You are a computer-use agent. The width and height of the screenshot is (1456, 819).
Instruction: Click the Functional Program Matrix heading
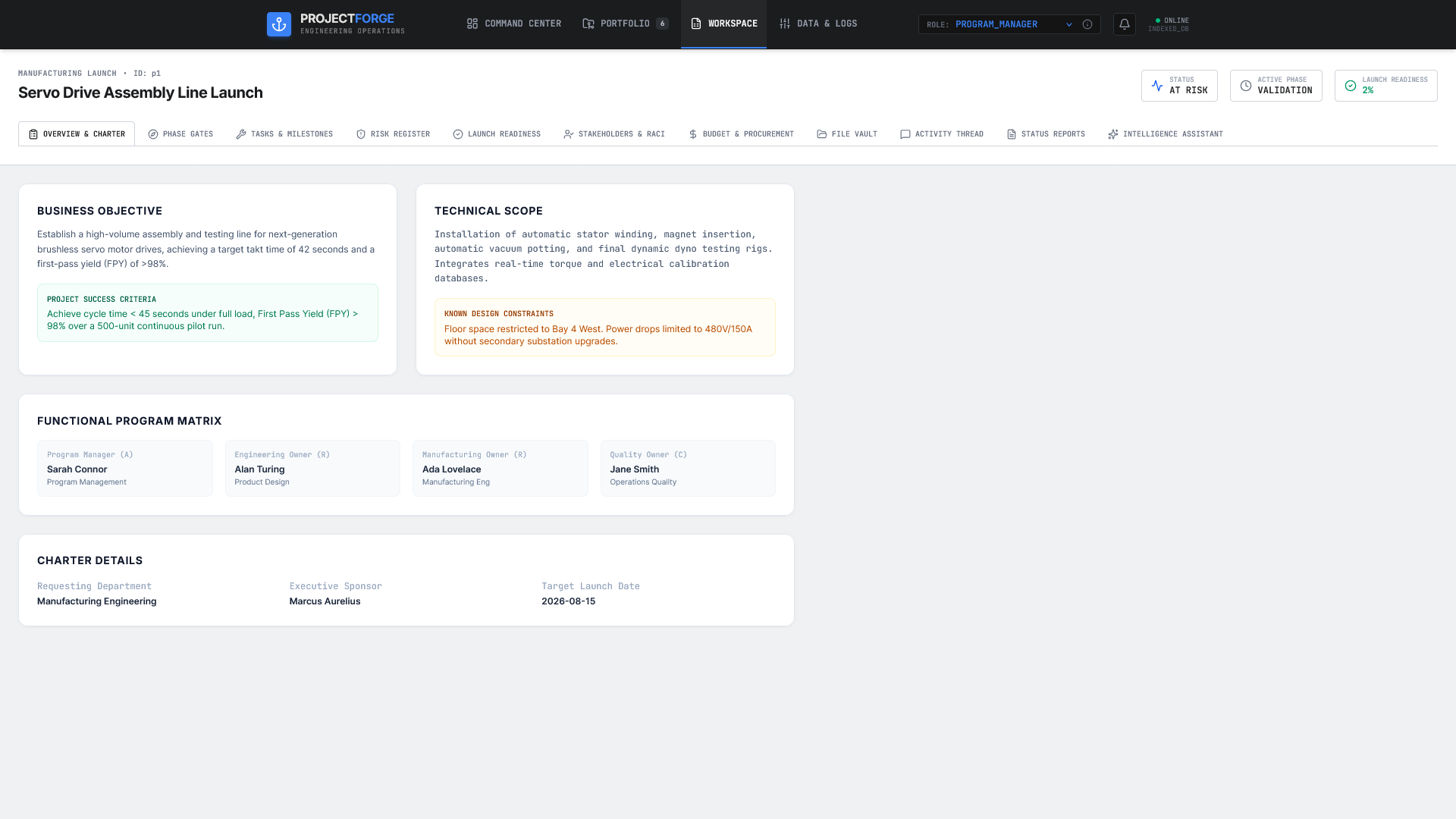click(130, 421)
